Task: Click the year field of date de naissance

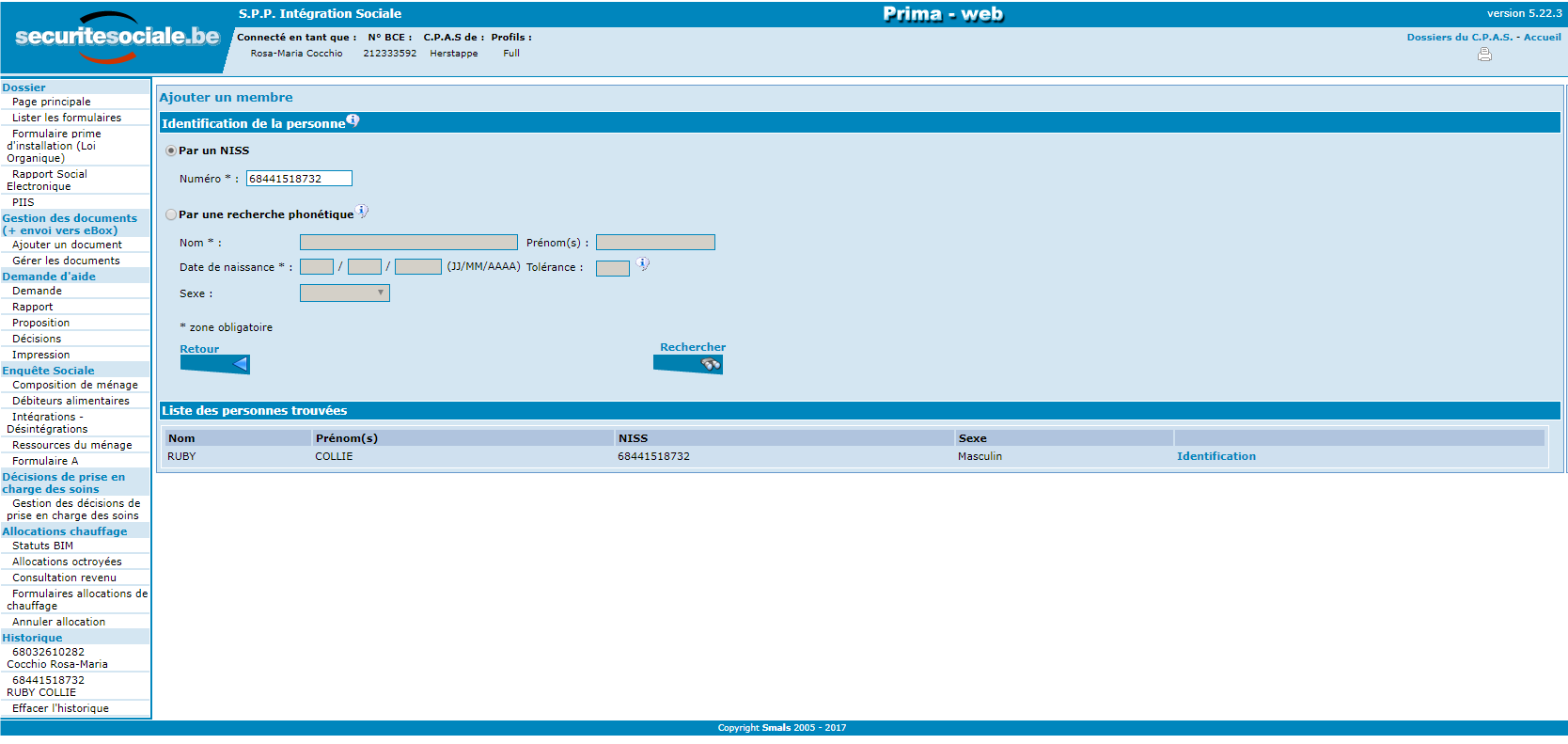Action: tap(418, 267)
